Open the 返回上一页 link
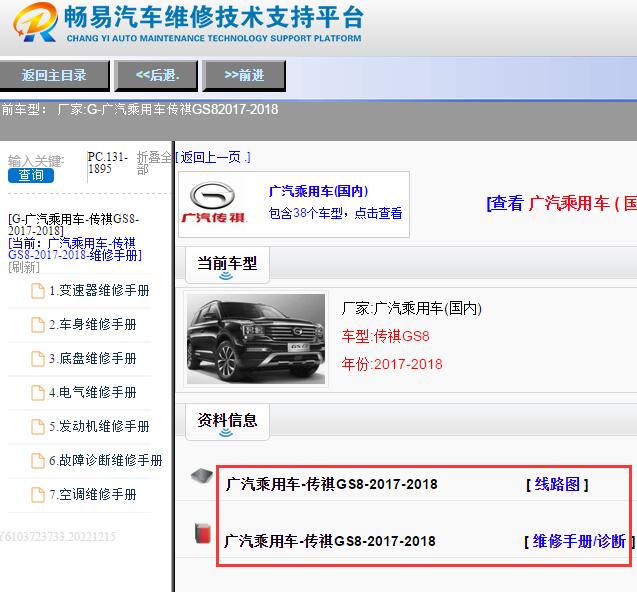637x592 pixels. click(x=213, y=157)
